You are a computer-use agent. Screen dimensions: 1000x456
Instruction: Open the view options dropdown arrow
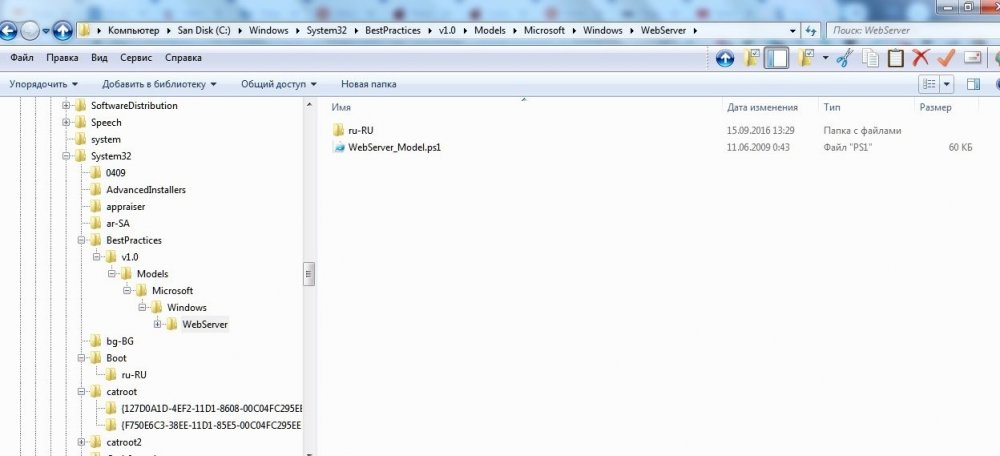click(x=946, y=84)
